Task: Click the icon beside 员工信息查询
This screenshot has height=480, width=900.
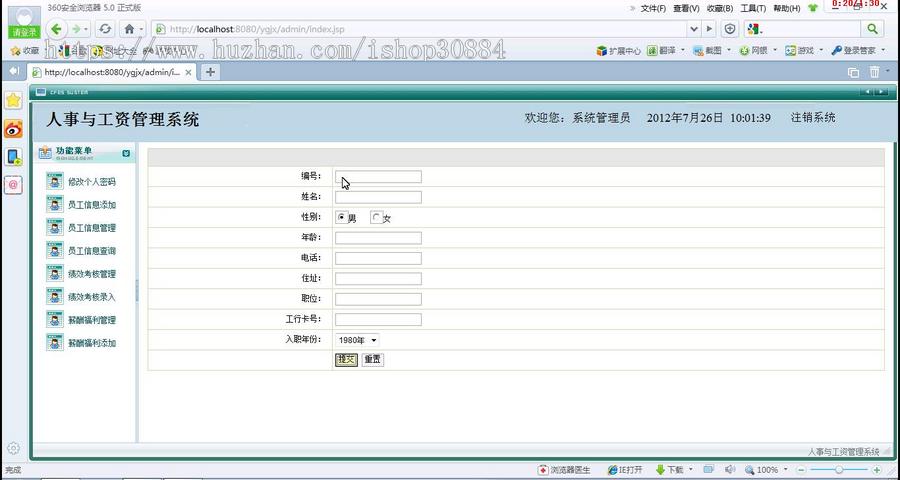Action: pyautogui.click(x=55, y=250)
